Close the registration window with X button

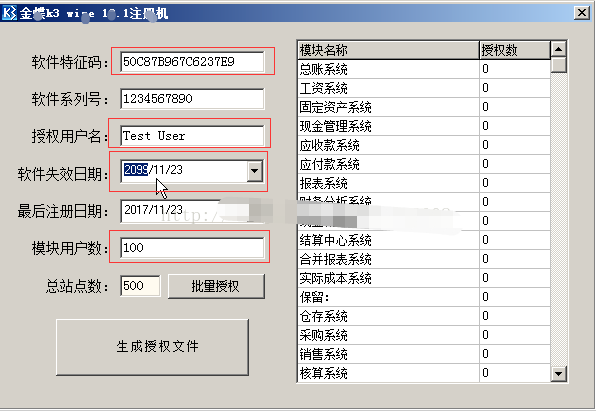point(582,13)
